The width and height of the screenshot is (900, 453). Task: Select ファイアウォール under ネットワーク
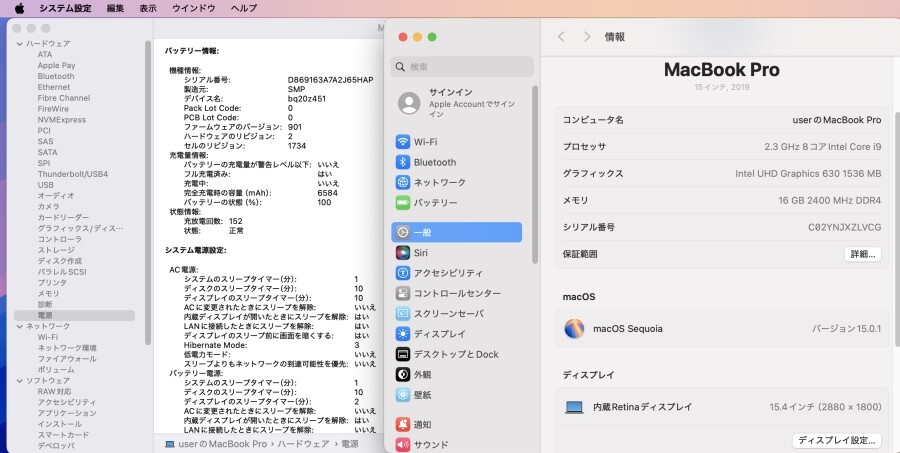(67, 359)
